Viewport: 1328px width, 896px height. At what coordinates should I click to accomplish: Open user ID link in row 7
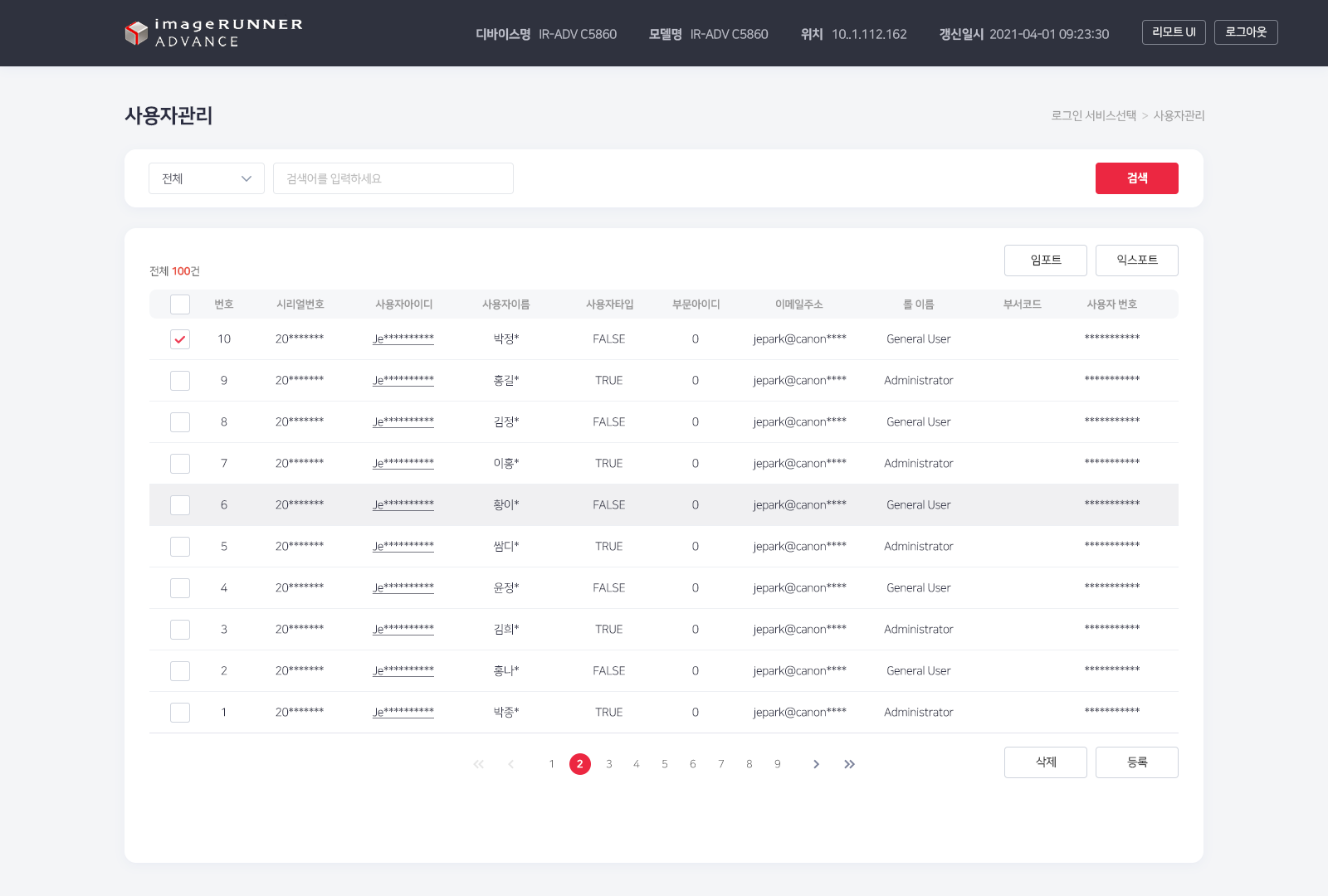[403, 464]
